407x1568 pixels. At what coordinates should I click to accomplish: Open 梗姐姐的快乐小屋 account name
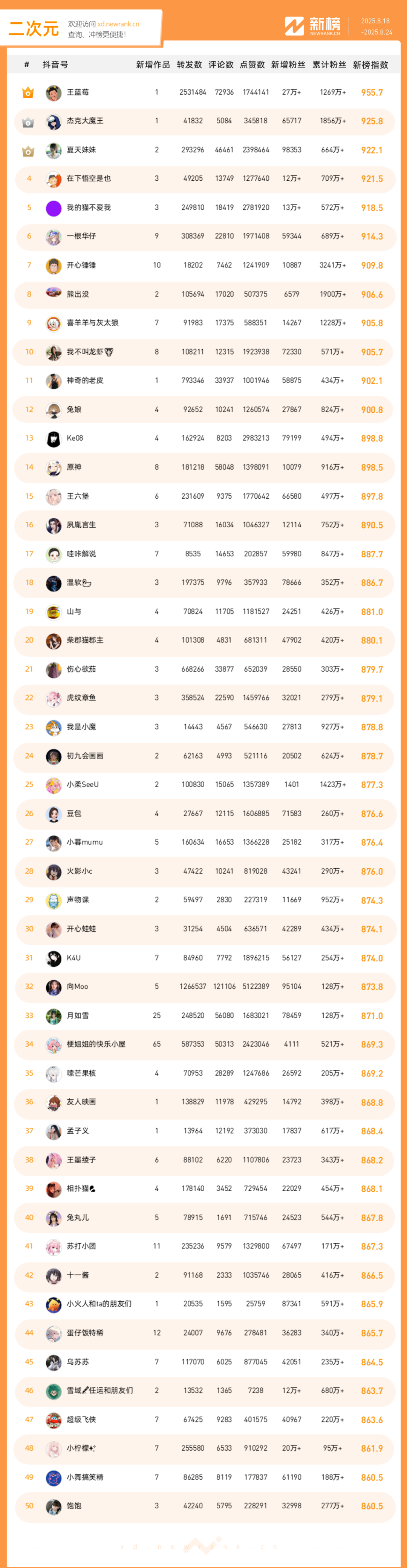96,1044
